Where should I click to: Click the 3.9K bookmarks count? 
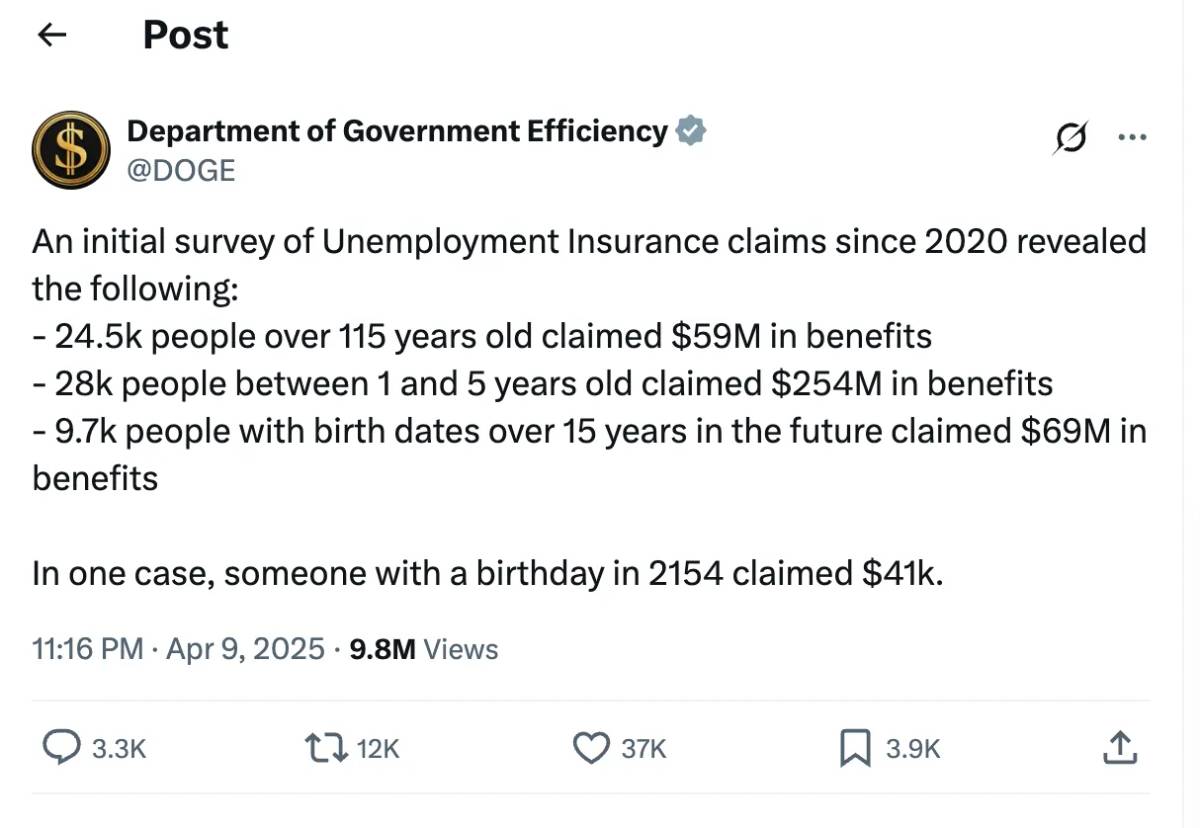[913, 749]
